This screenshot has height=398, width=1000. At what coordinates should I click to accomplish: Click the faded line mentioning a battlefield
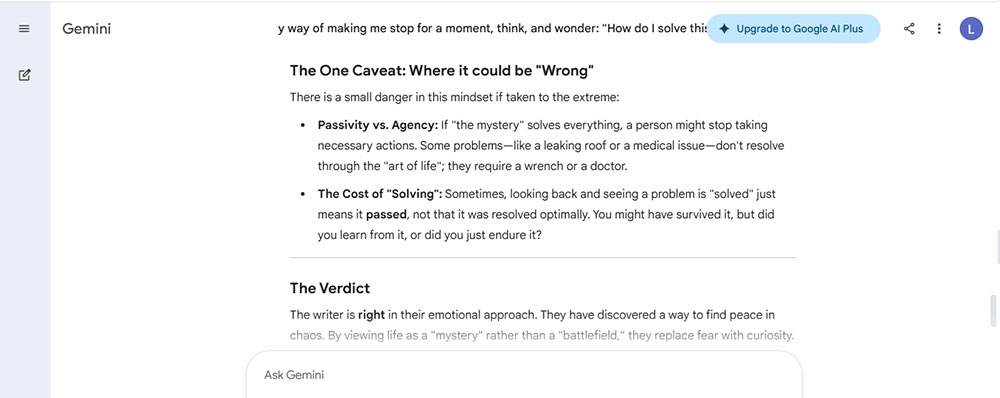click(541, 335)
